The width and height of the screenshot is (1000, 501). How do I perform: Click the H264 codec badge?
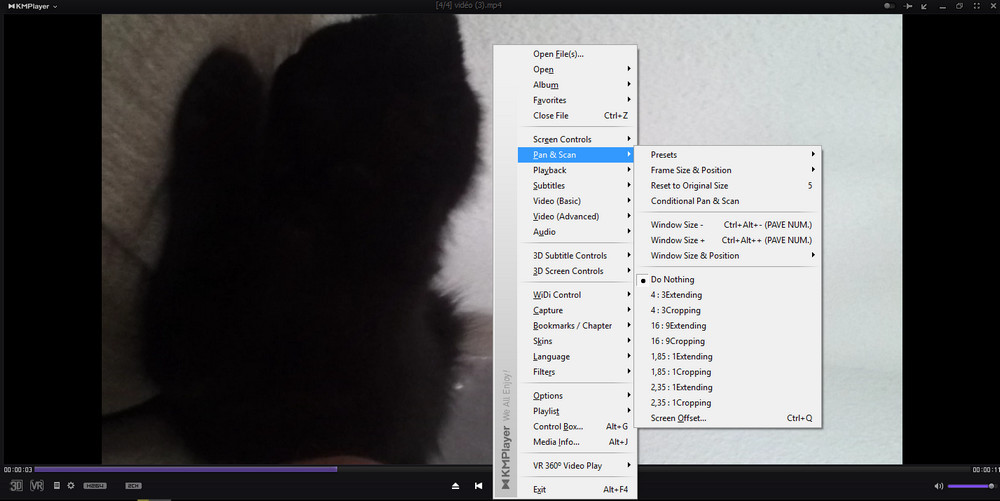pyautogui.click(x=95, y=486)
